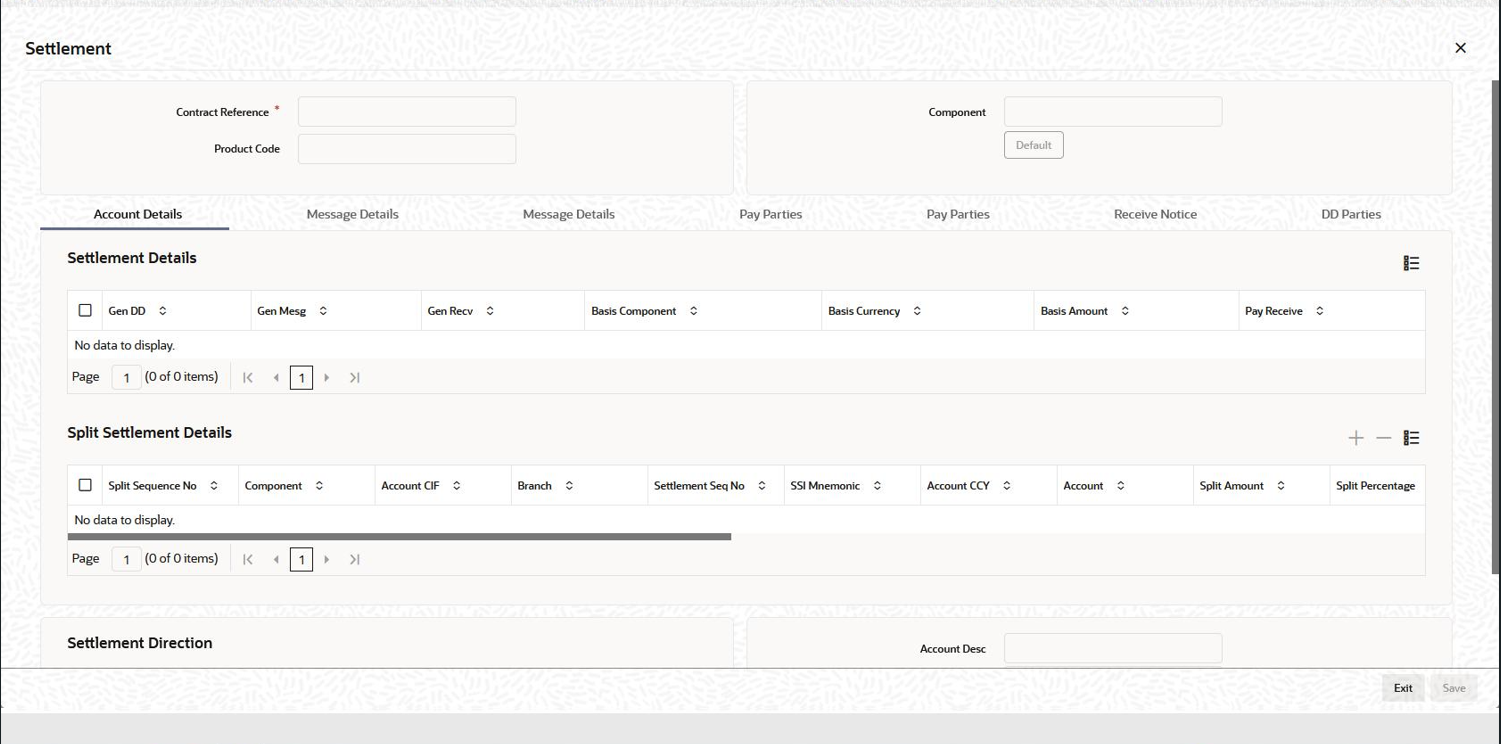Jump to first page of Settlement Details

pos(247,377)
